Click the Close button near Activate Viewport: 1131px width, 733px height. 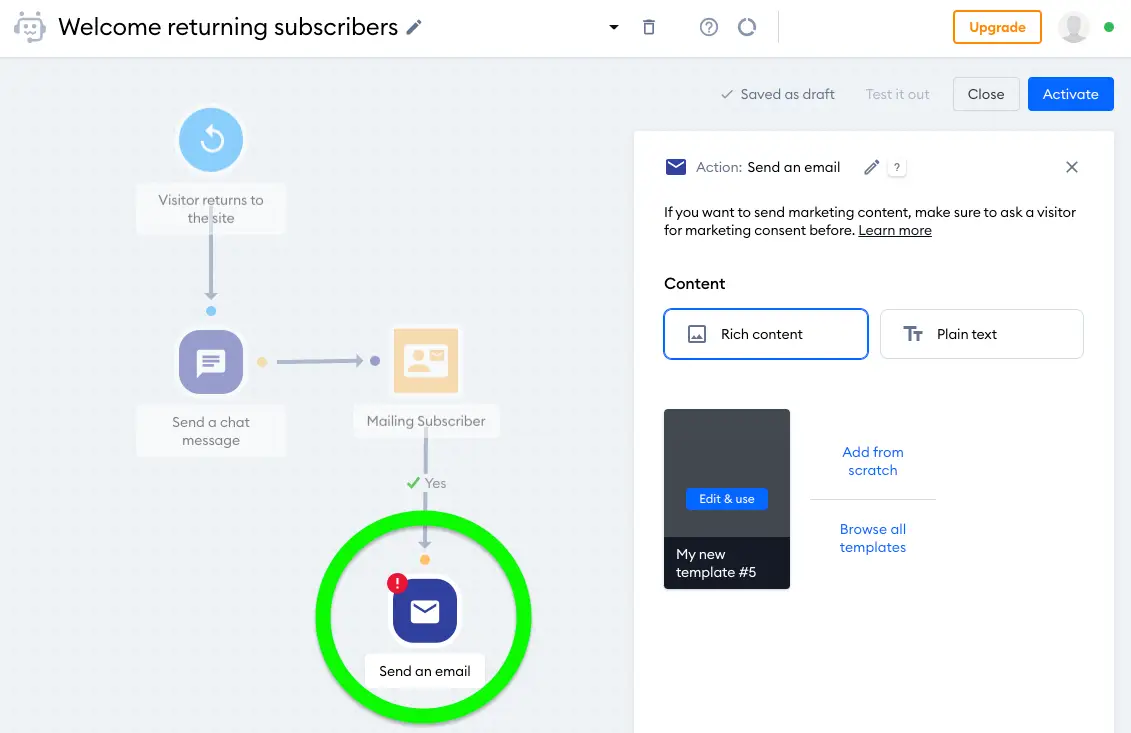coord(986,94)
